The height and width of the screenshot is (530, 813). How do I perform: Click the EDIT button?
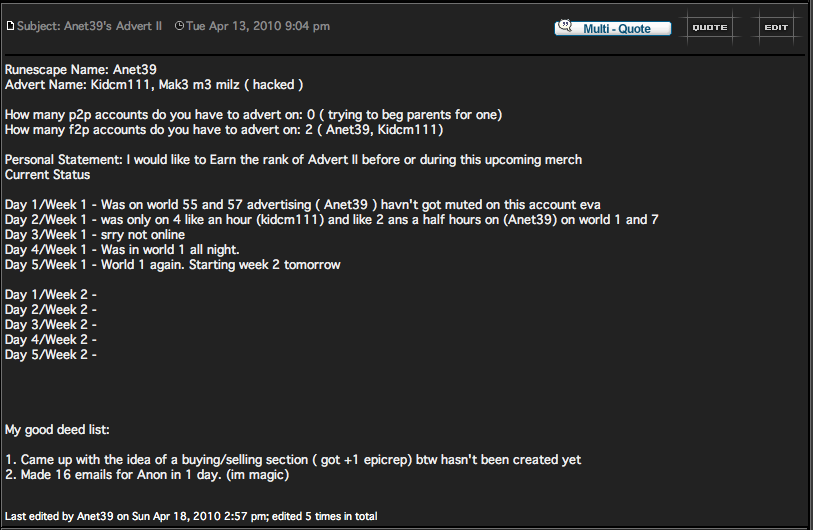click(775, 27)
